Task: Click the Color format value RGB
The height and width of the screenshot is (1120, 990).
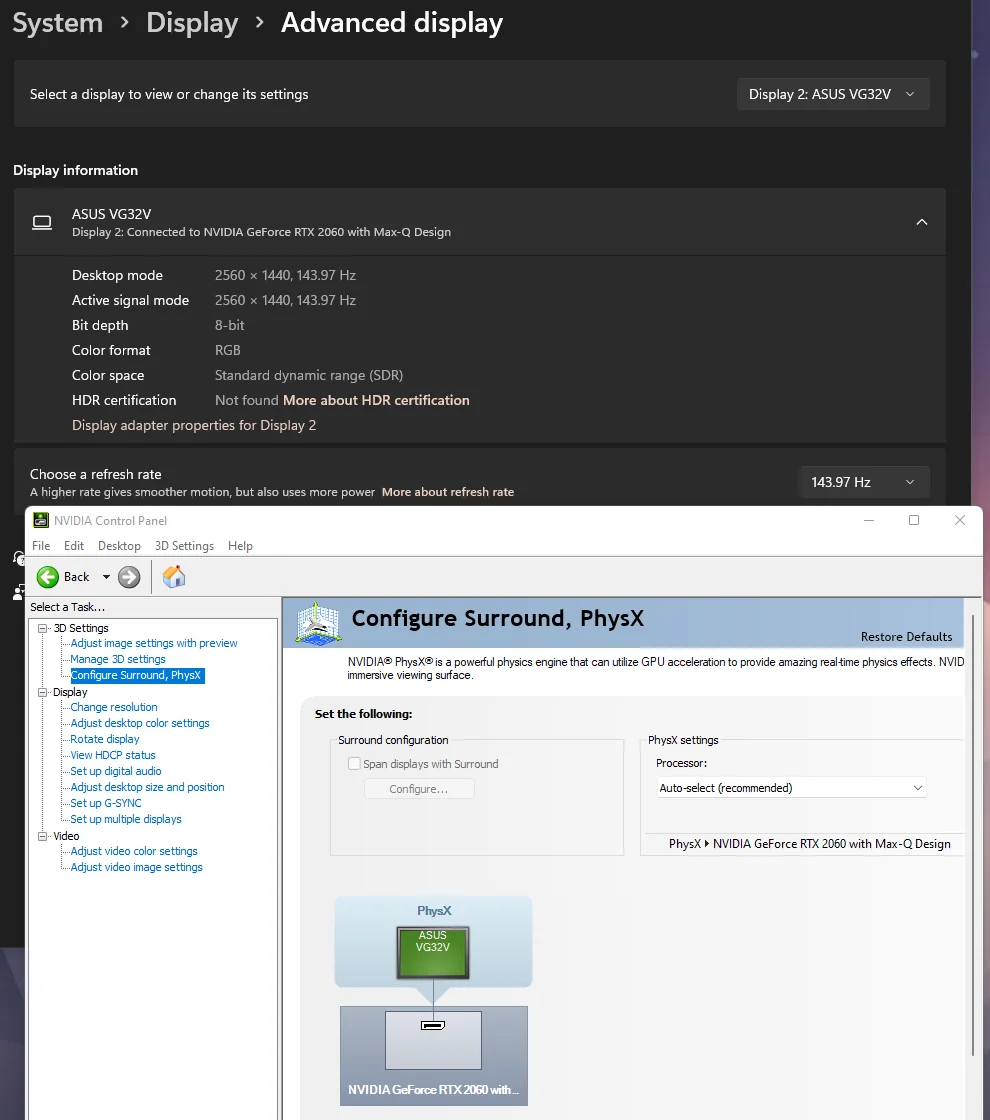Action: click(x=228, y=351)
